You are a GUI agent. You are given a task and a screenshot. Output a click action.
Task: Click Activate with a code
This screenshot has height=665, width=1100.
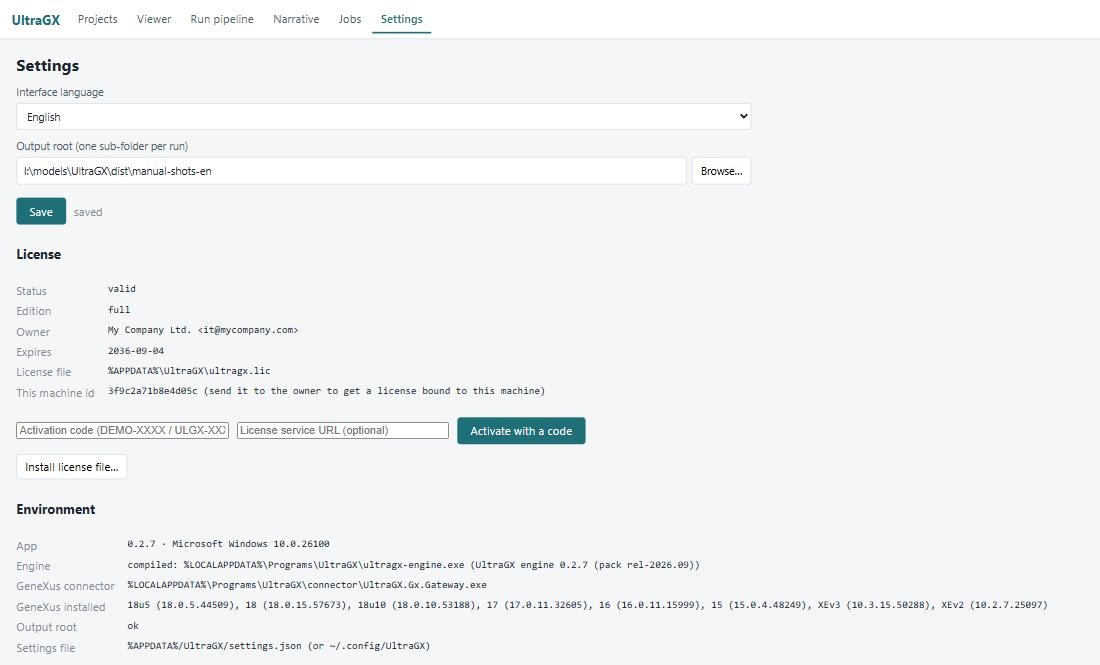coord(521,431)
